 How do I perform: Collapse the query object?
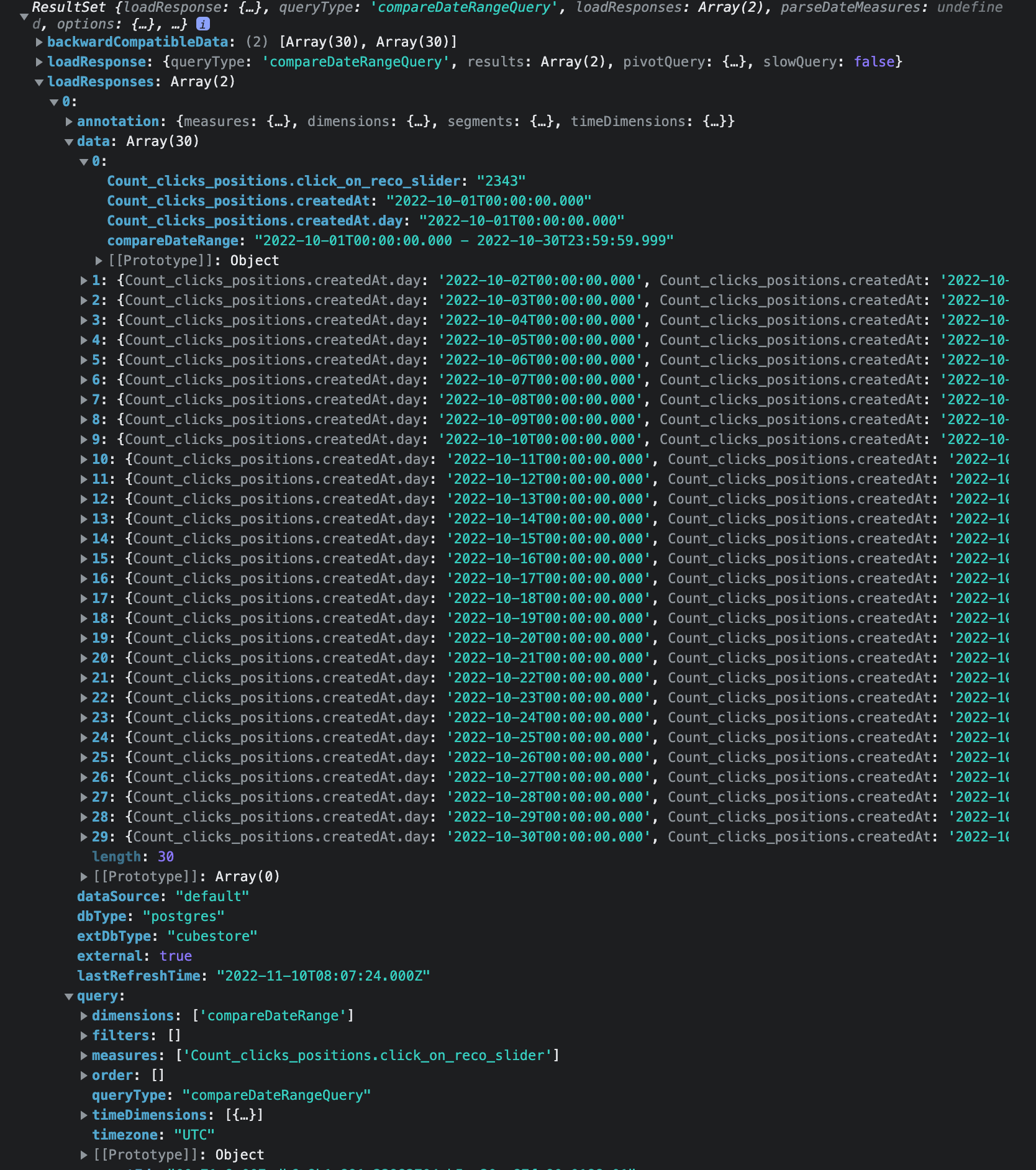pos(68,996)
